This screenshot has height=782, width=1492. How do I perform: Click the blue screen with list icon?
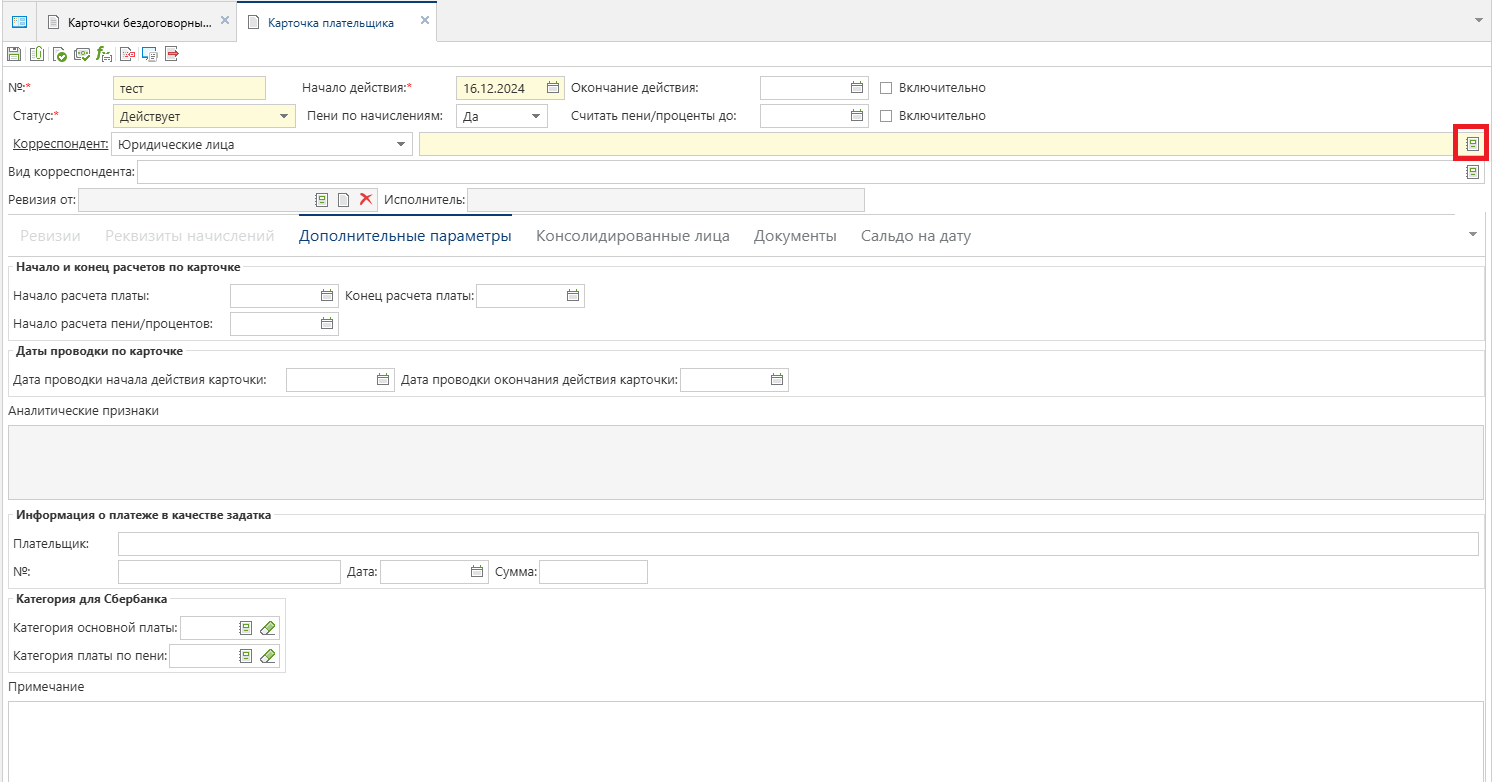pyautogui.click(x=150, y=54)
